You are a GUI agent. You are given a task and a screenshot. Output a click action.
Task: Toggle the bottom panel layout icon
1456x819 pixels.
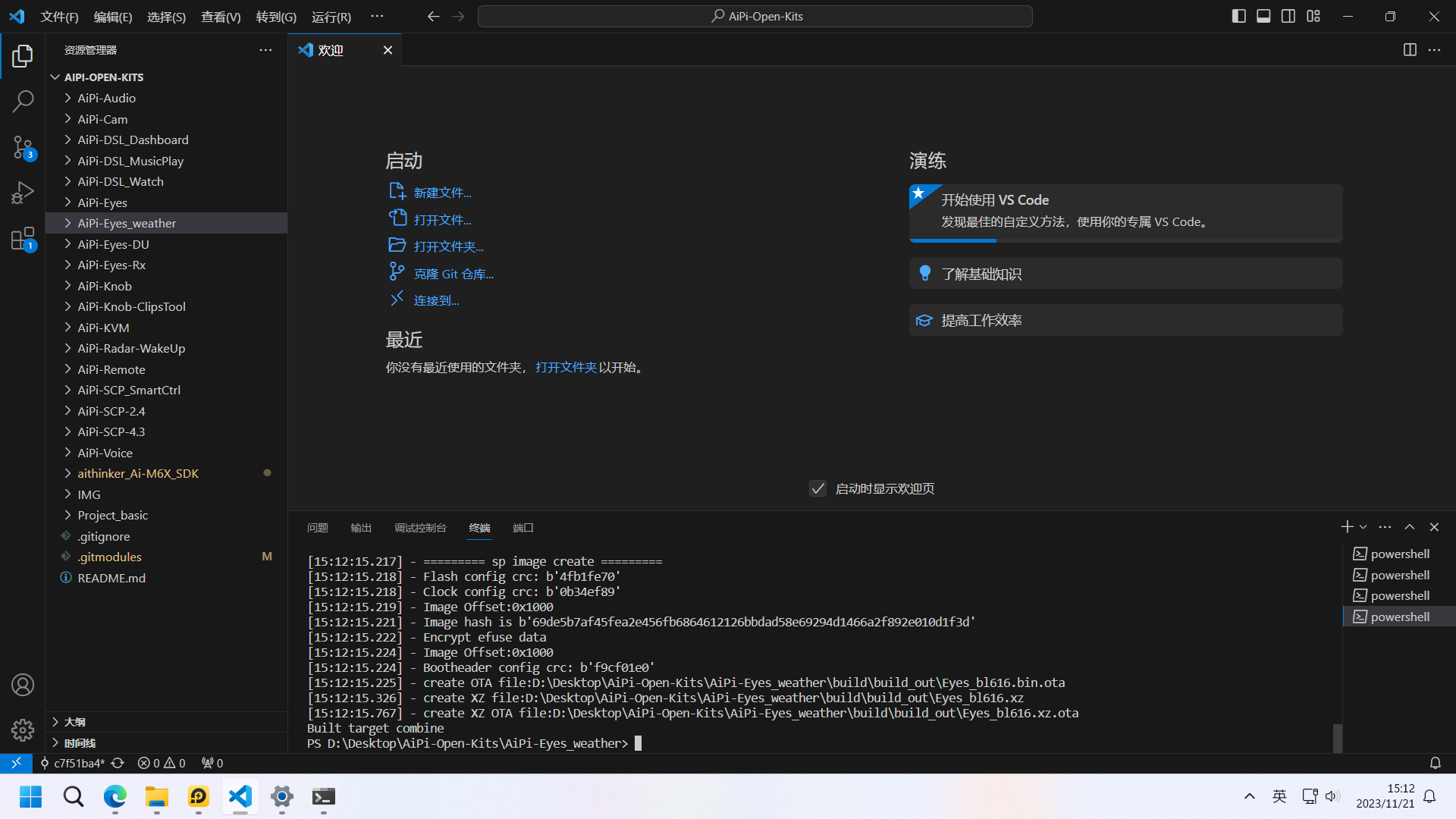(1263, 16)
